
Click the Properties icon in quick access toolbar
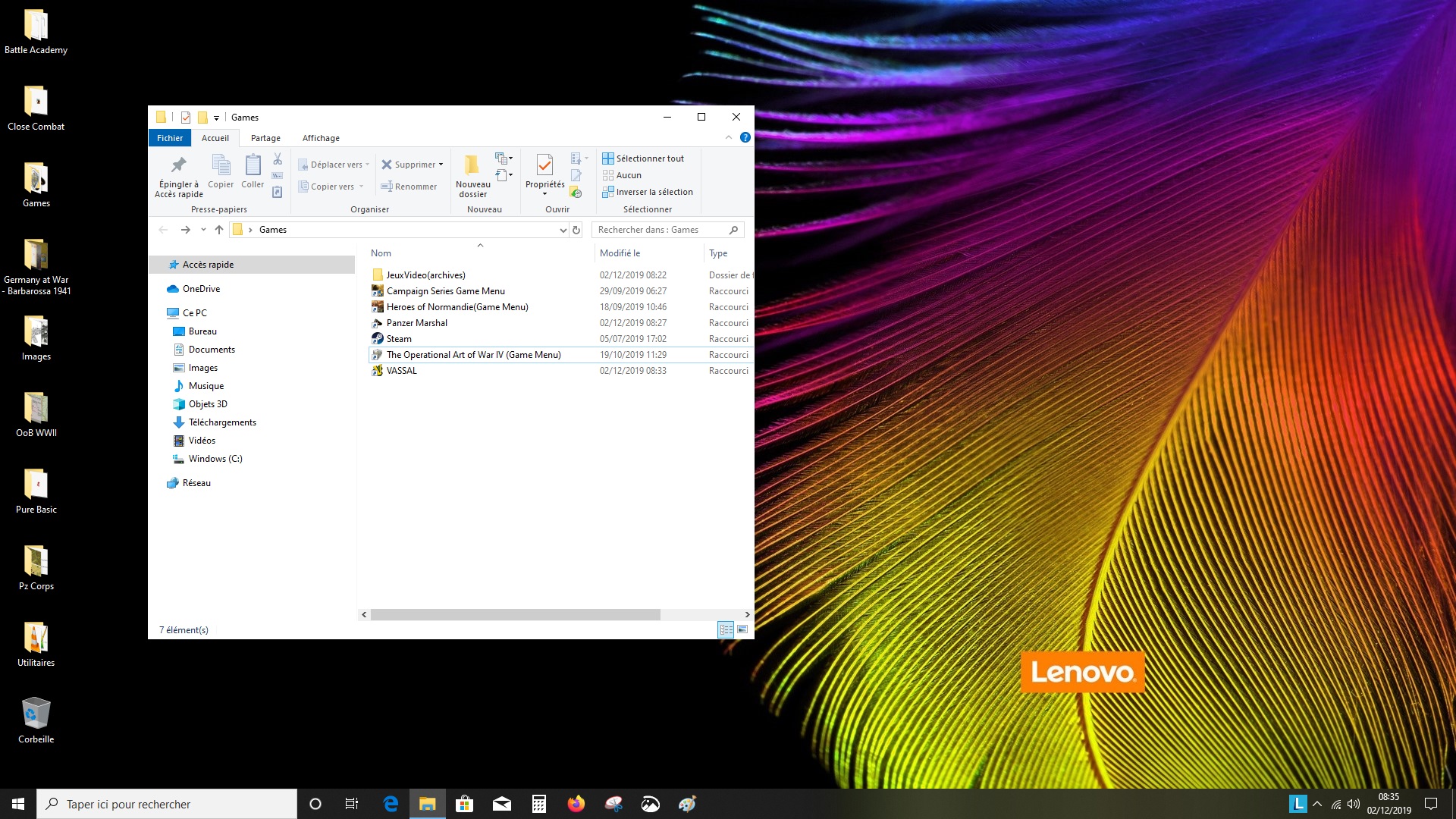pyautogui.click(x=186, y=118)
